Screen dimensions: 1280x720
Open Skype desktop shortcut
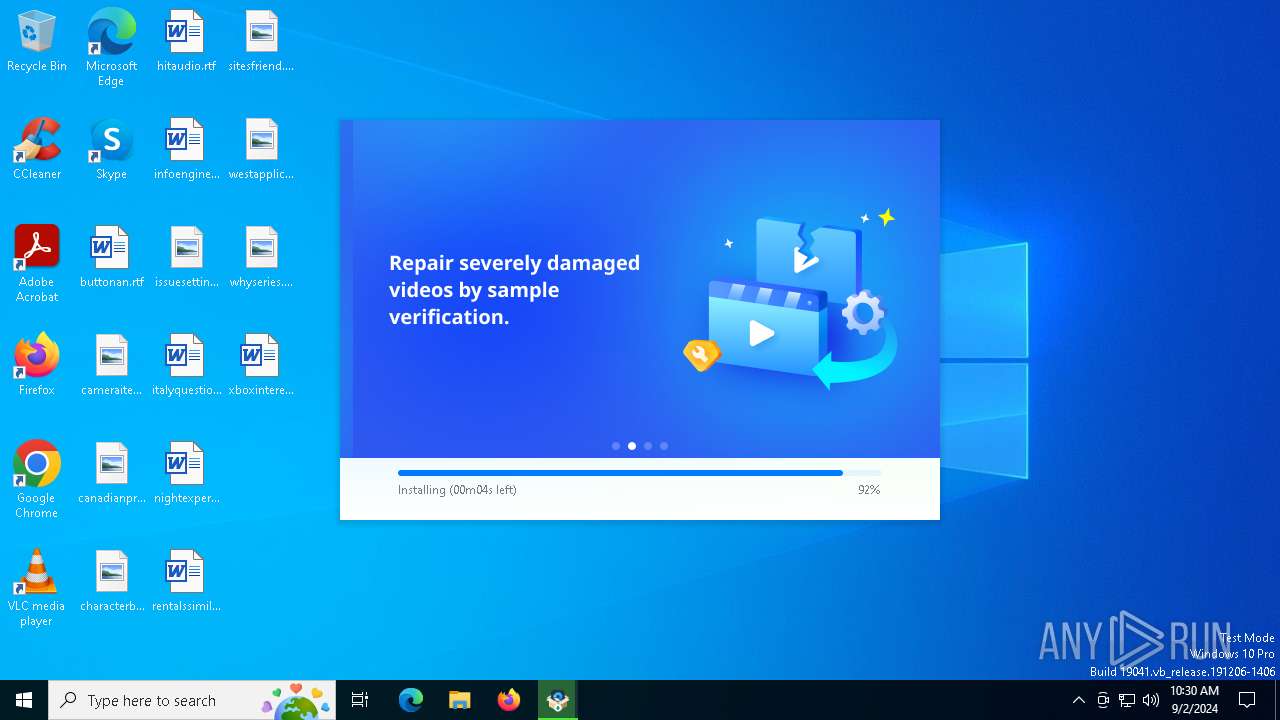(x=111, y=150)
